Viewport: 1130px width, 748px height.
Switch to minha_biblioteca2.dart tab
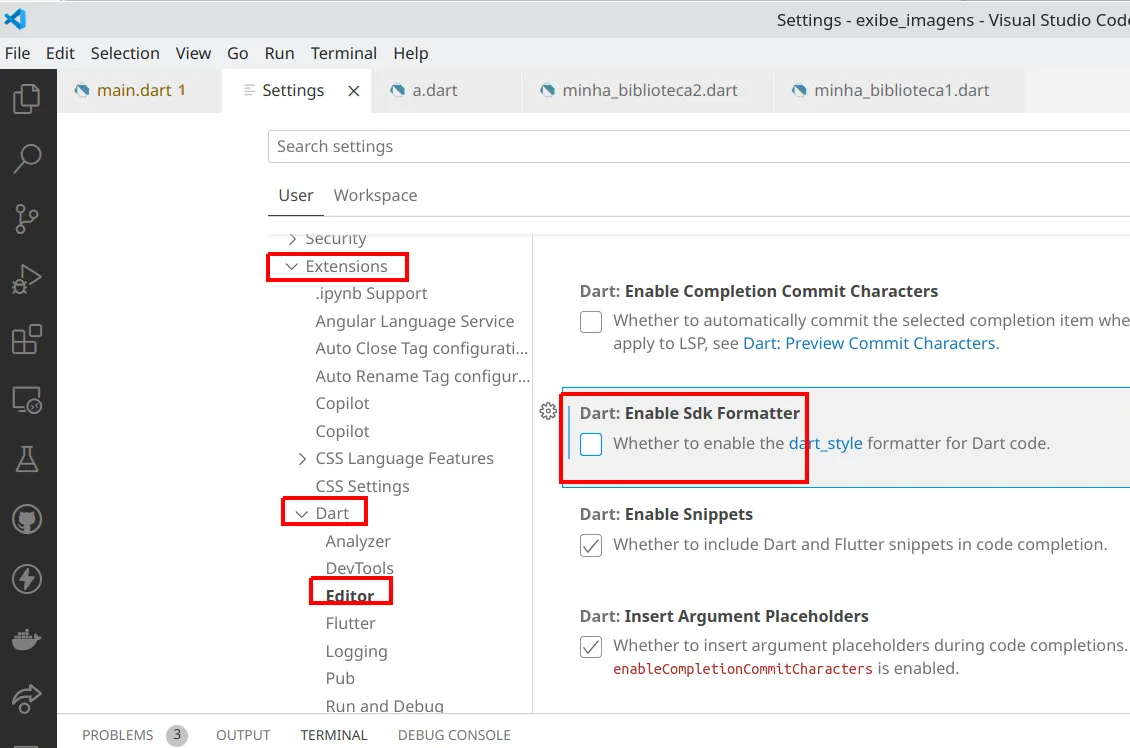tap(647, 91)
